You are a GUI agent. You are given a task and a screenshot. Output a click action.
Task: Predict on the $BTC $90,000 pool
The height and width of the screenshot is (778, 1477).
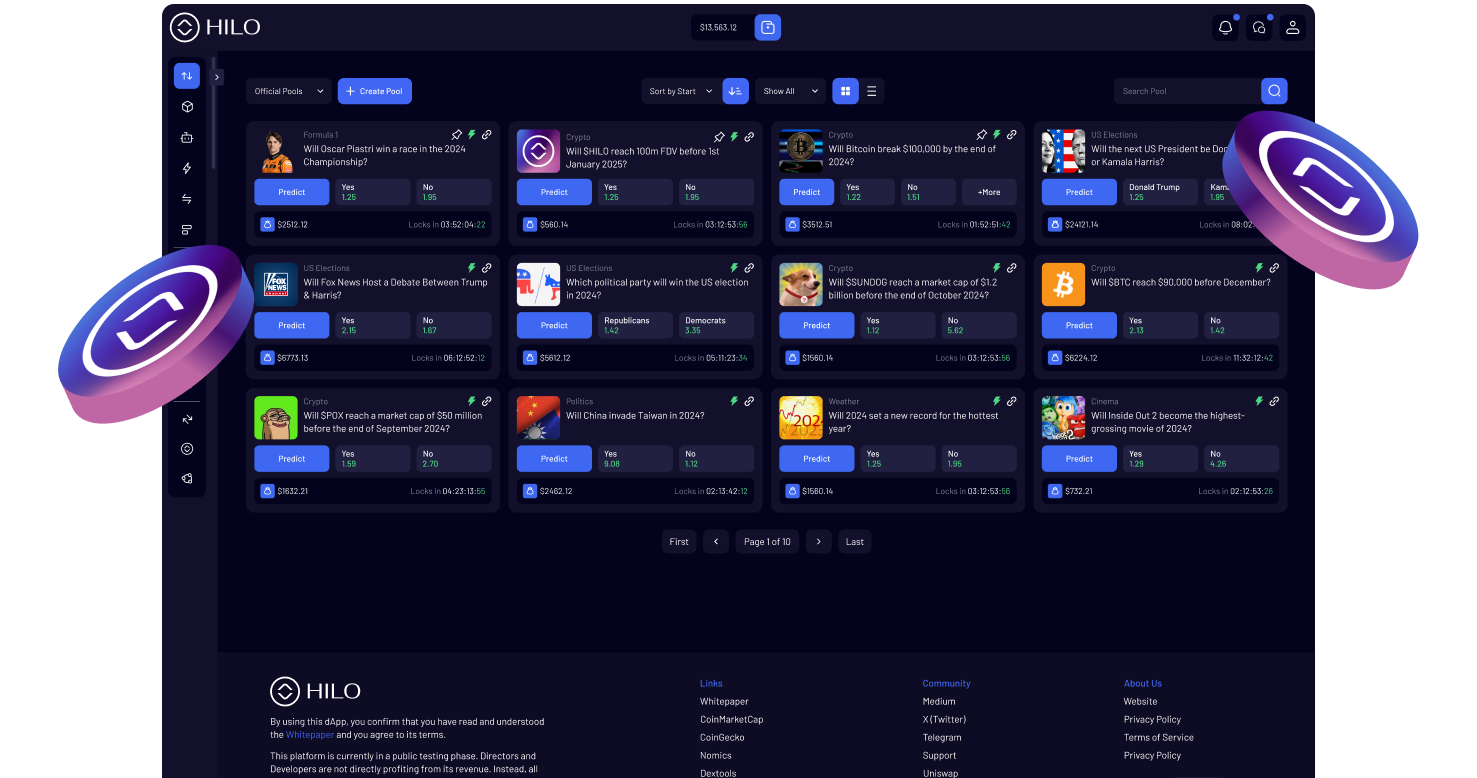coord(1079,325)
